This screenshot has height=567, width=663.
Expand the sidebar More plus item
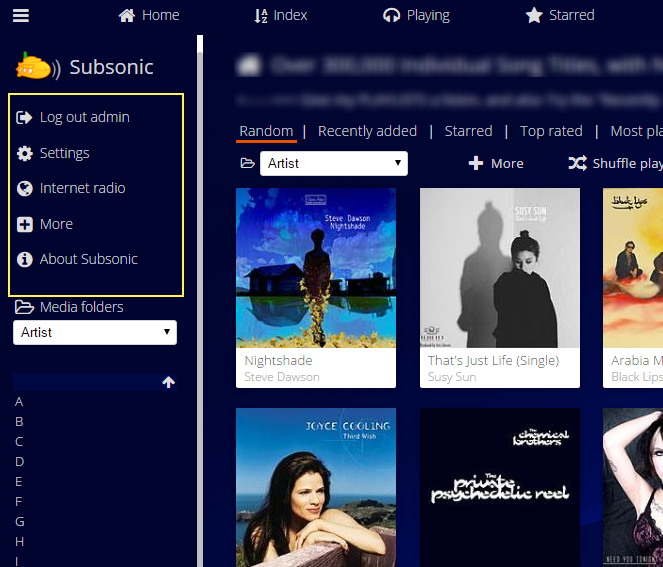coord(25,224)
